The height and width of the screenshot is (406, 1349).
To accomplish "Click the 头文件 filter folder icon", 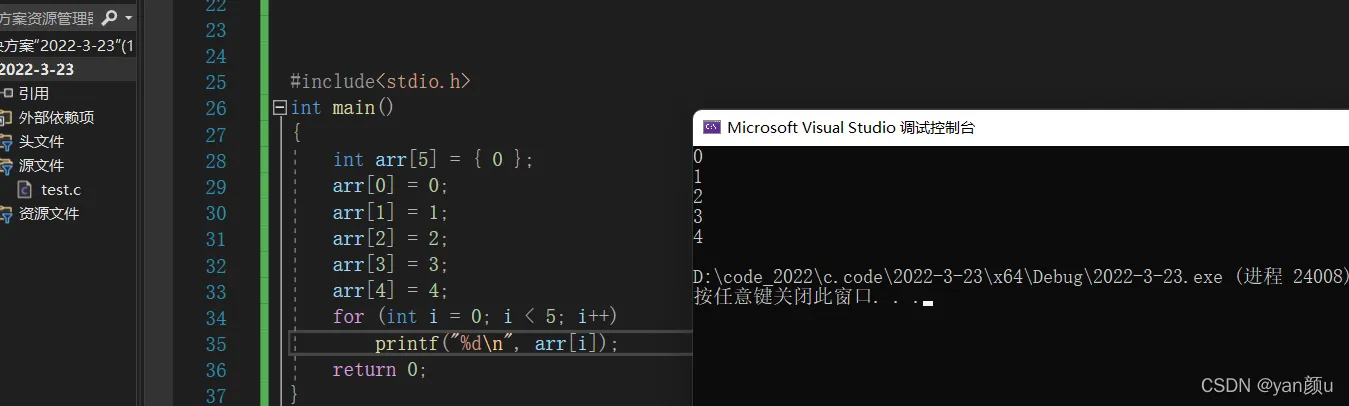I will coord(7,141).
